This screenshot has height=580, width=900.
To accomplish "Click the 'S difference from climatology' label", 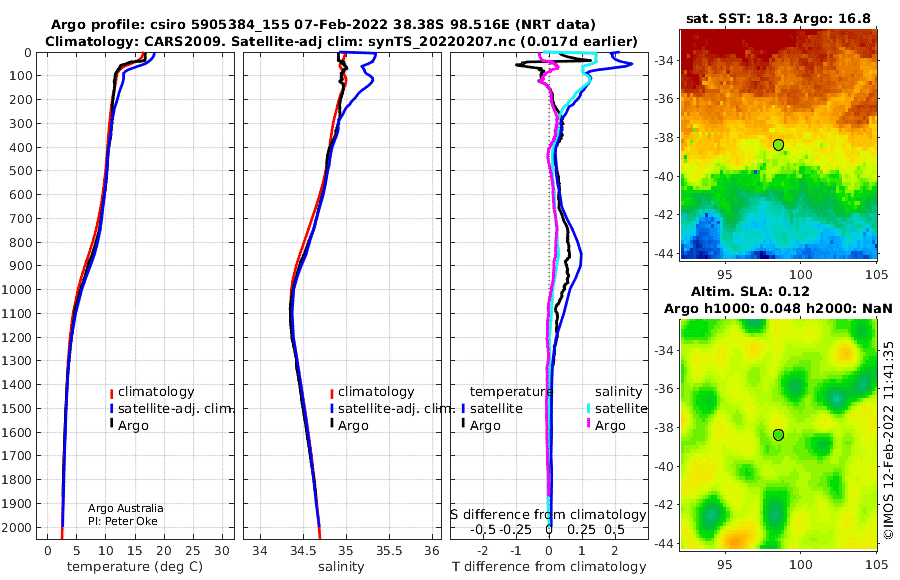I will coord(548,515).
